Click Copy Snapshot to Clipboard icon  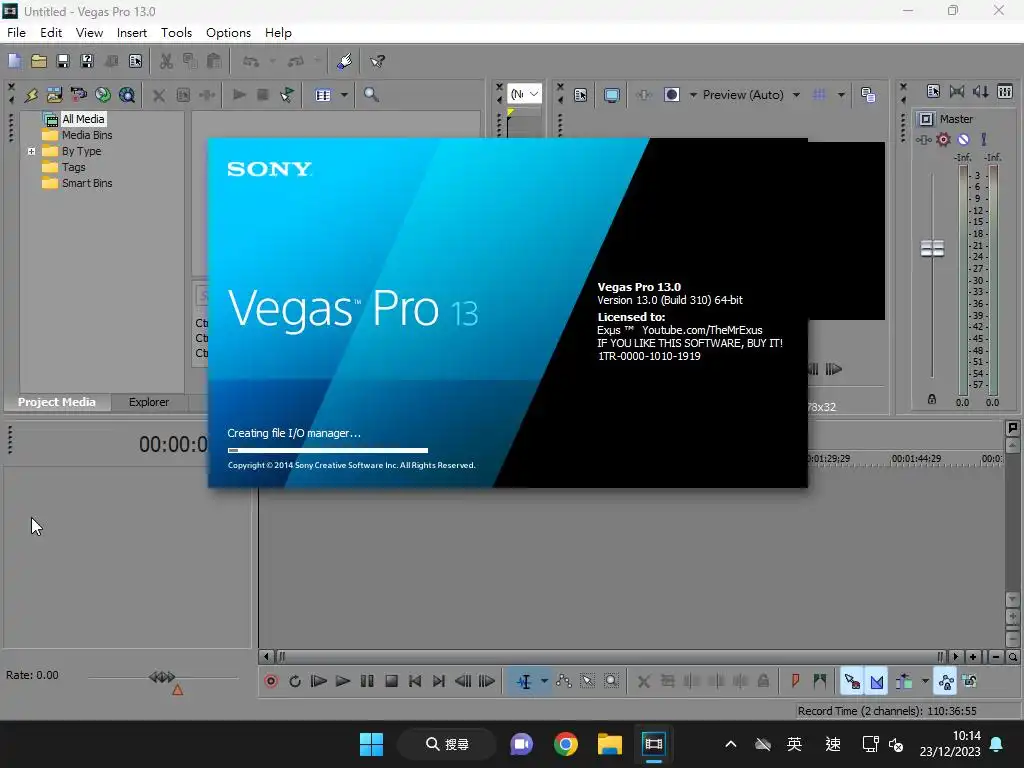pos(868,95)
